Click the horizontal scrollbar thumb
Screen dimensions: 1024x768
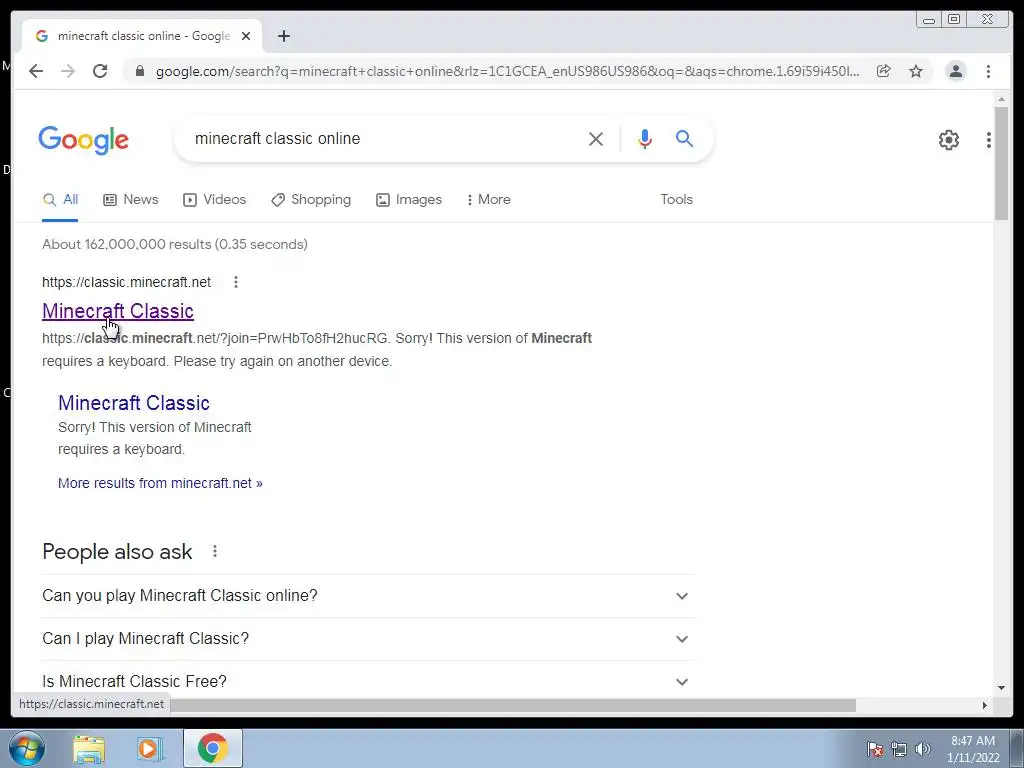pos(513,705)
